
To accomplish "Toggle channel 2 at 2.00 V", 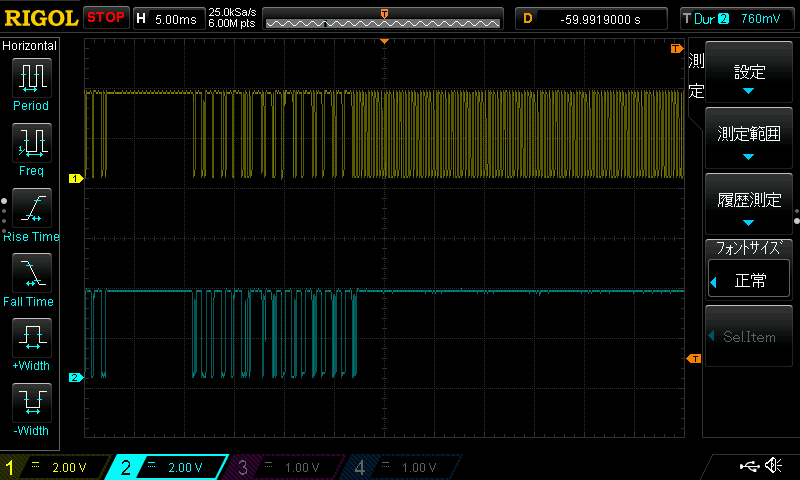I will 168,467.
